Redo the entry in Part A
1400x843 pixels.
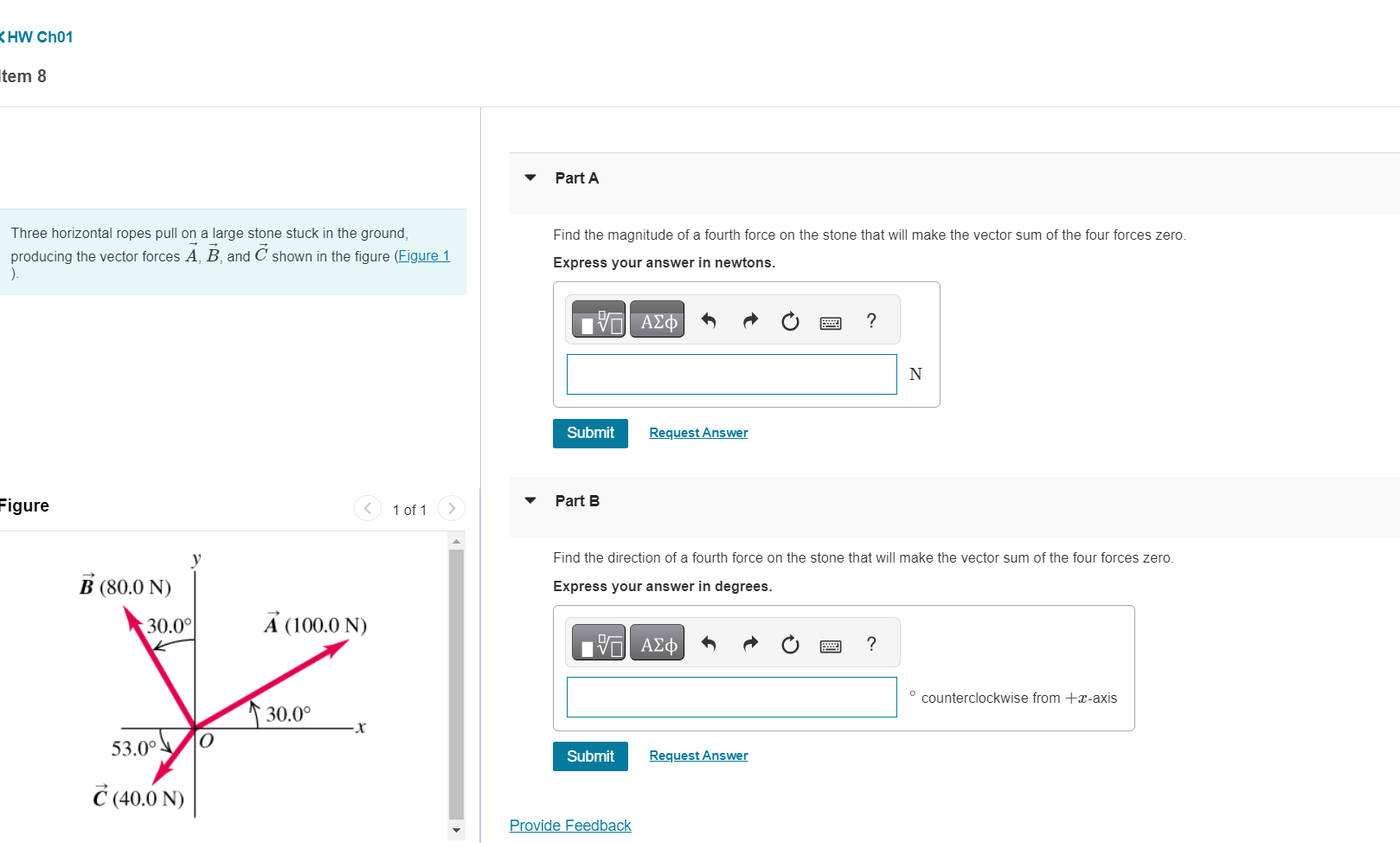pos(750,321)
